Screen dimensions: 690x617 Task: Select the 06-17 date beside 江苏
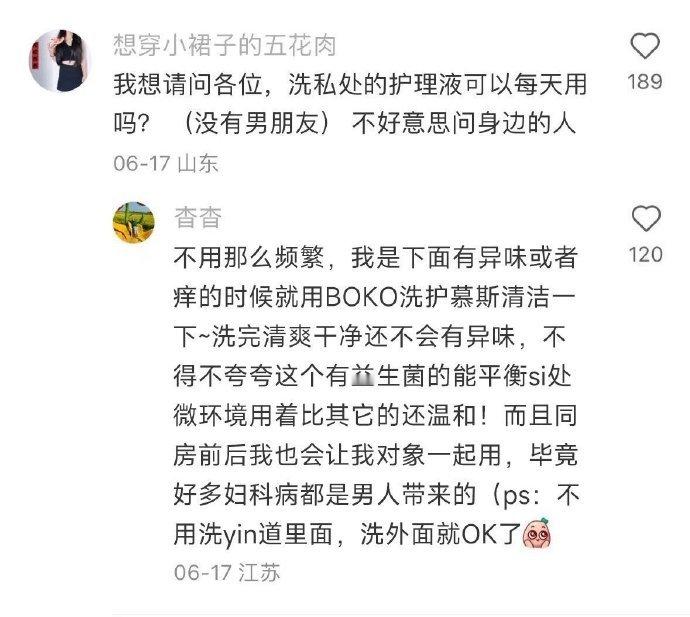point(203,573)
